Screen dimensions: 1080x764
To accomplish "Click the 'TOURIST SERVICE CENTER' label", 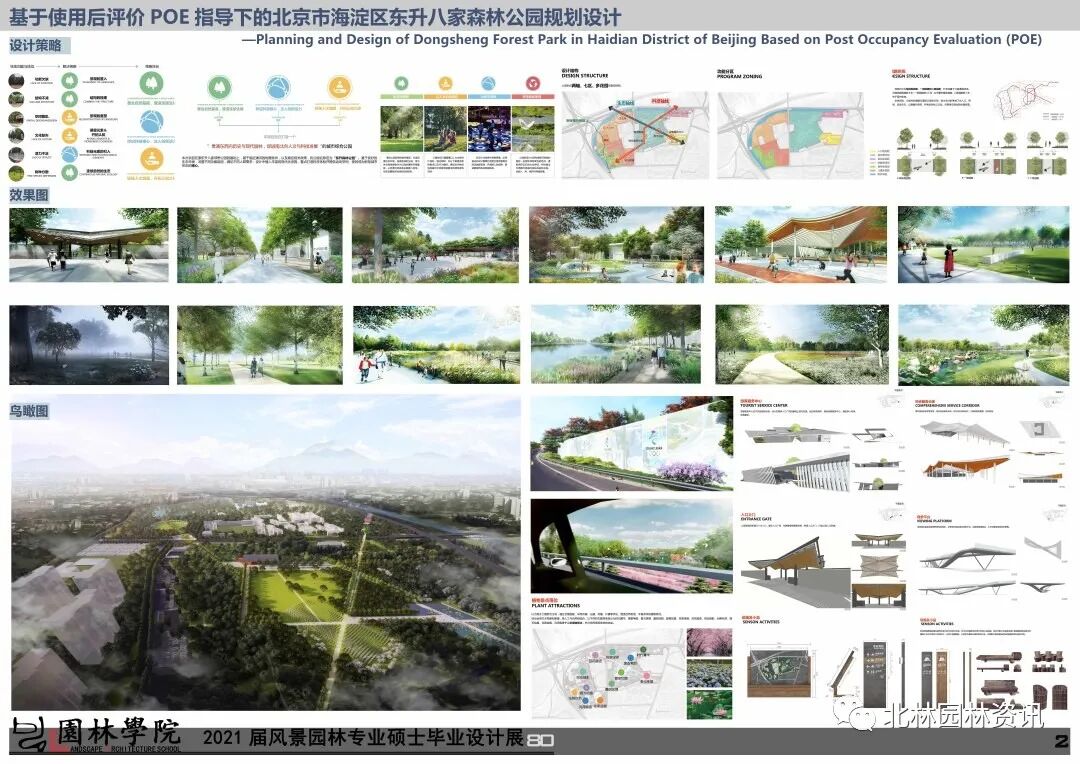I will coord(764,405).
